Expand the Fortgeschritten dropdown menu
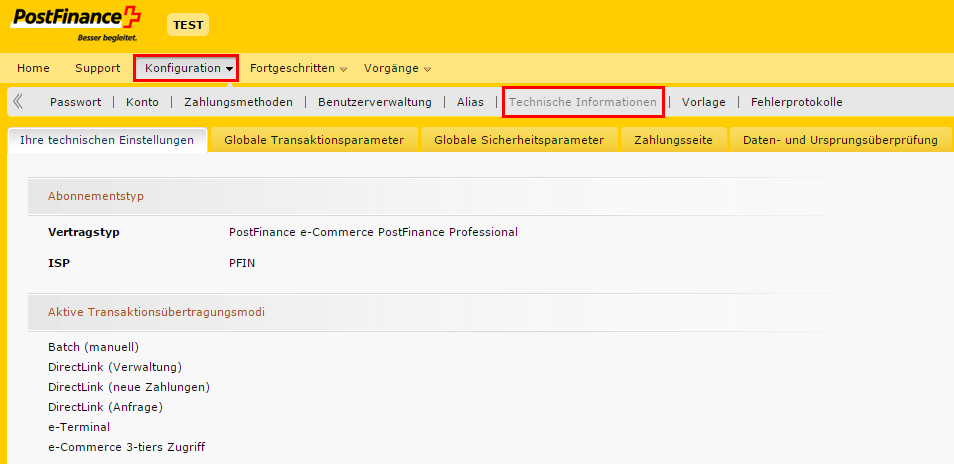The width and height of the screenshot is (954, 464). tap(297, 68)
